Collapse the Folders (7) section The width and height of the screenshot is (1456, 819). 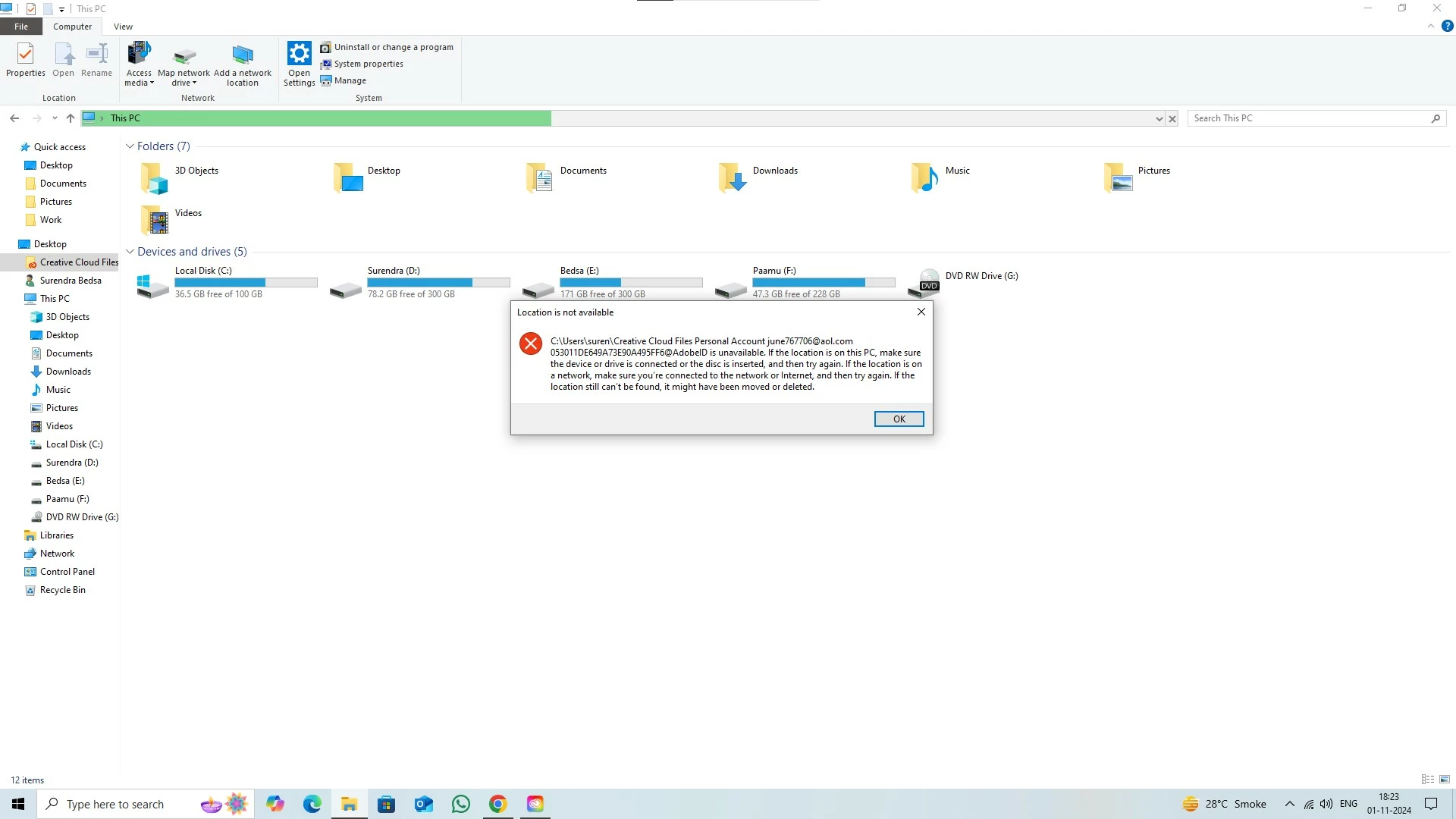pyautogui.click(x=130, y=146)
